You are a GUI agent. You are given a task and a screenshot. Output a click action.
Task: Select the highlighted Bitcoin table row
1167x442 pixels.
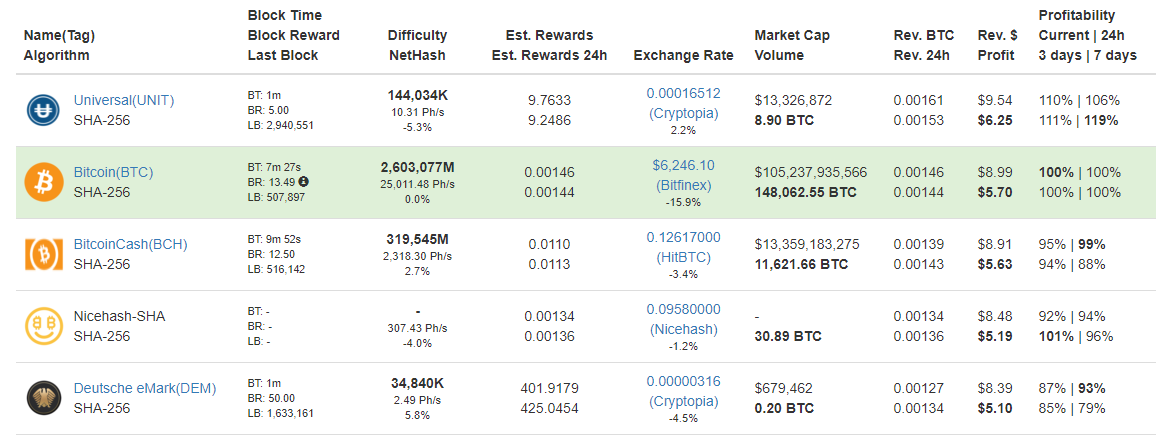(583, 182)
